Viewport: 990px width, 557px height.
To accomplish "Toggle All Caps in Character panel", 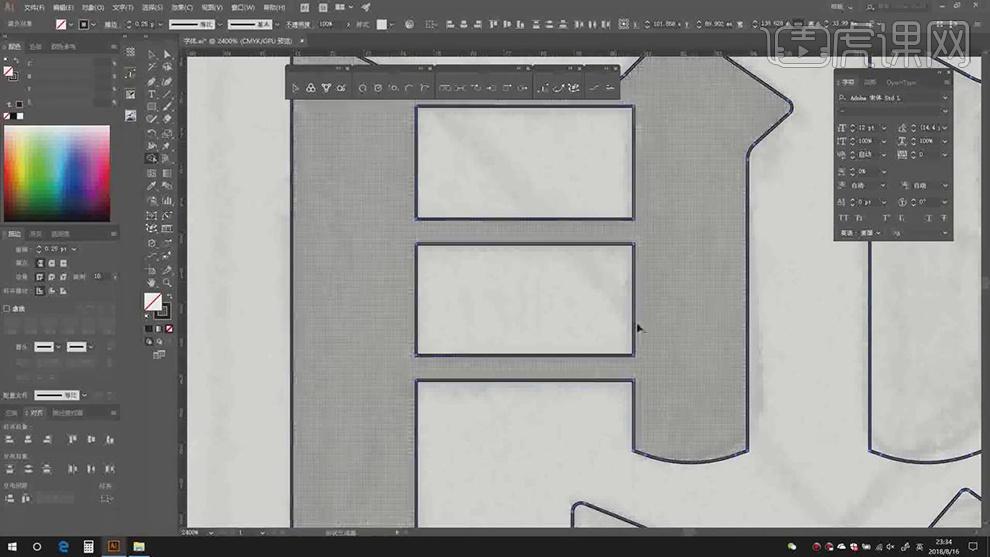I will 844,218.
